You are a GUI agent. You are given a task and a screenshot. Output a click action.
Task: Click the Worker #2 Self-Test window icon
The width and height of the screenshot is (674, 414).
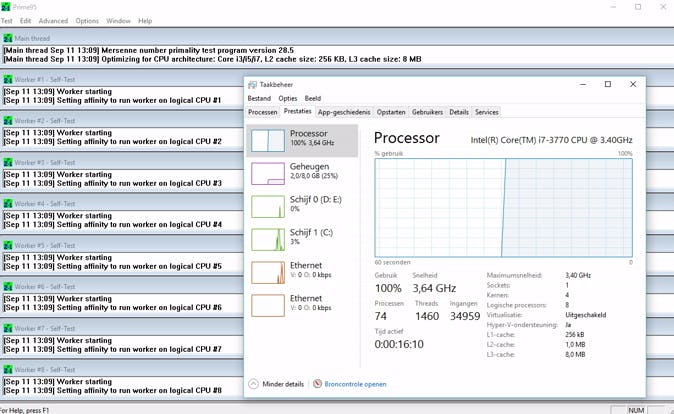point(8,121)
